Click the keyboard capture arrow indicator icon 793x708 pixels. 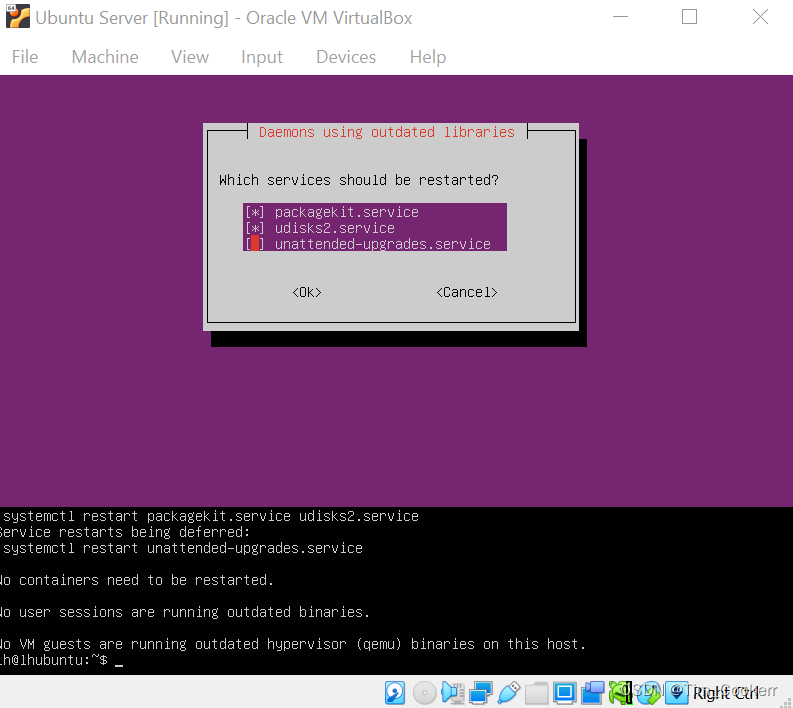[676, 692]
